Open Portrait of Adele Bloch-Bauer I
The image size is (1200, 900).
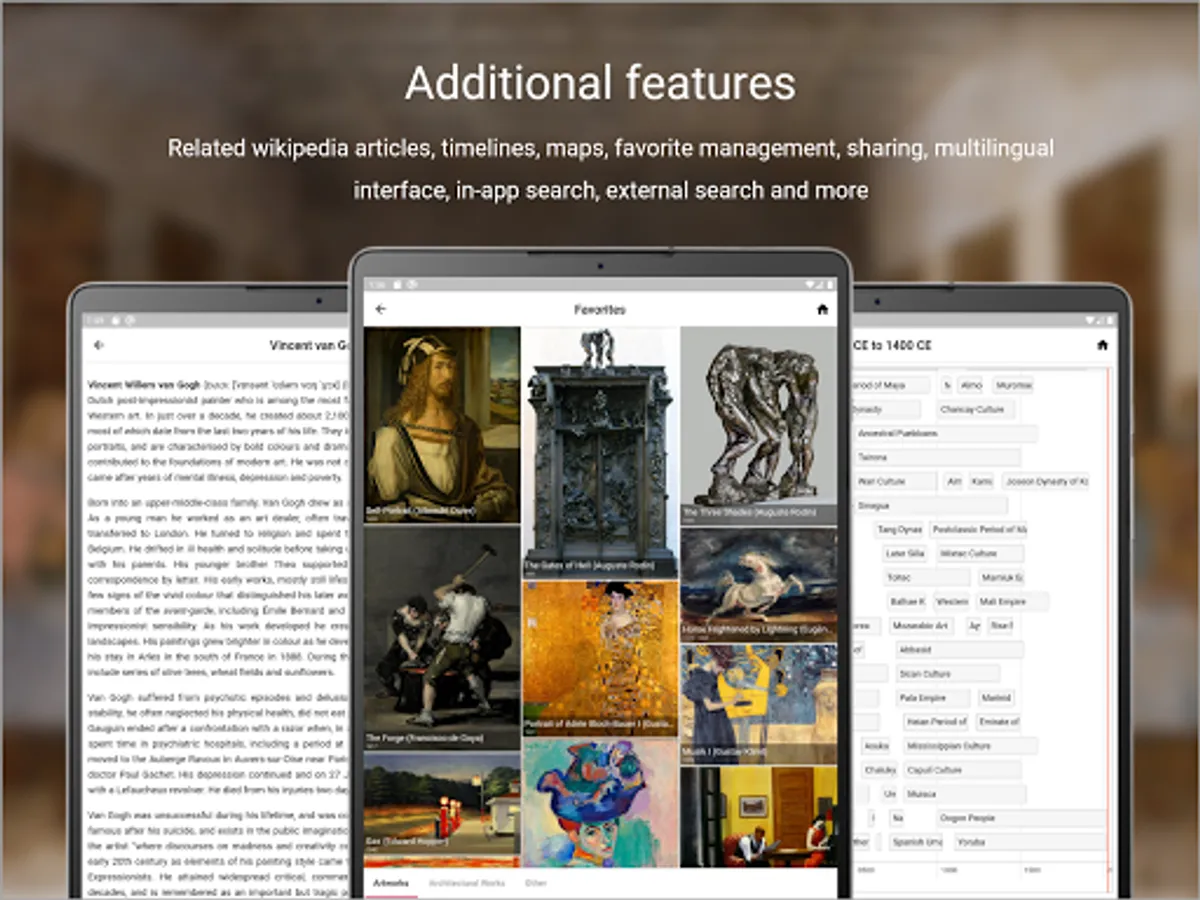click(x=600, y=658)
